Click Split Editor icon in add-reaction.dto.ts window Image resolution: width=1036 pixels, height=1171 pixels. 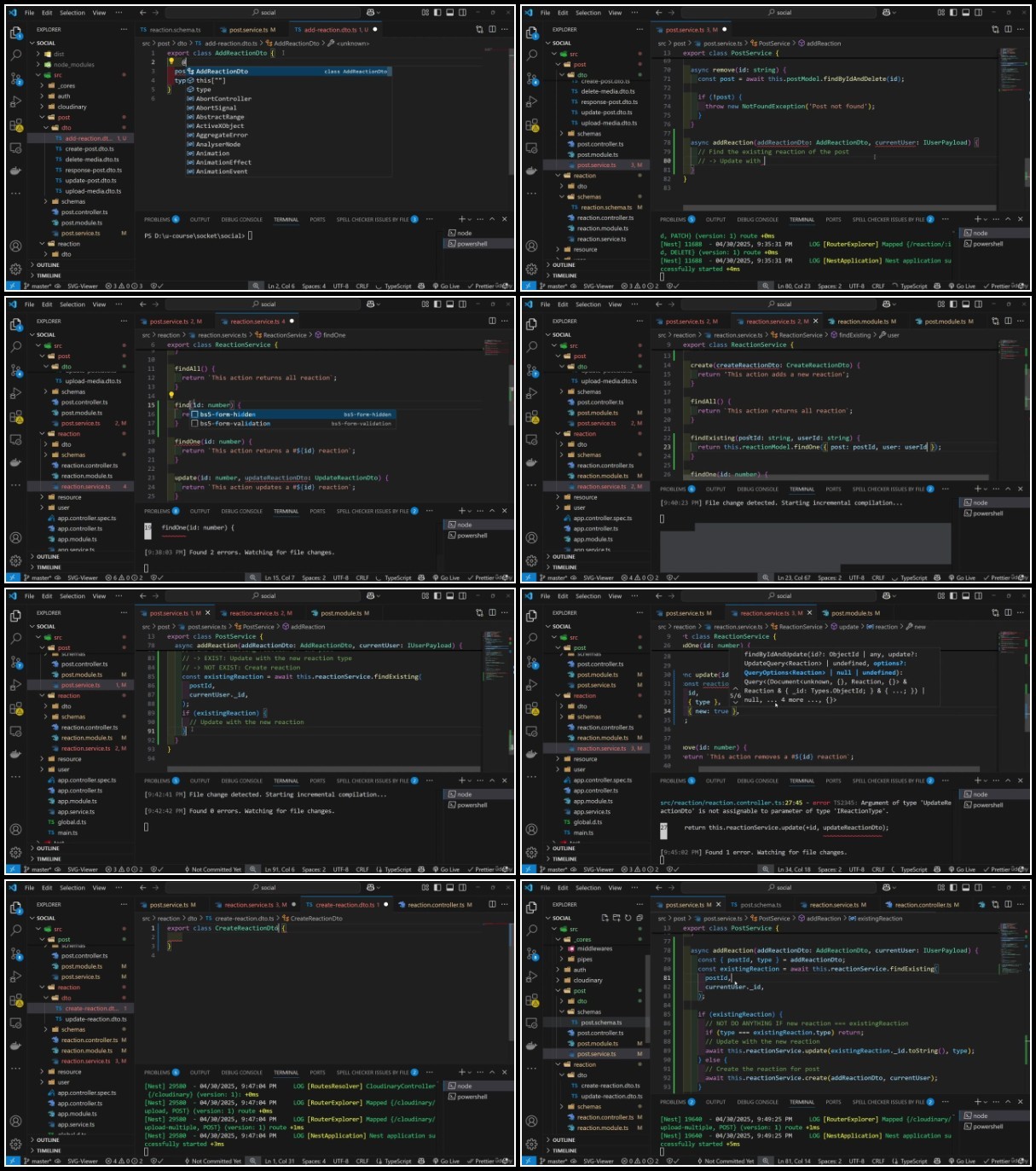492,29
